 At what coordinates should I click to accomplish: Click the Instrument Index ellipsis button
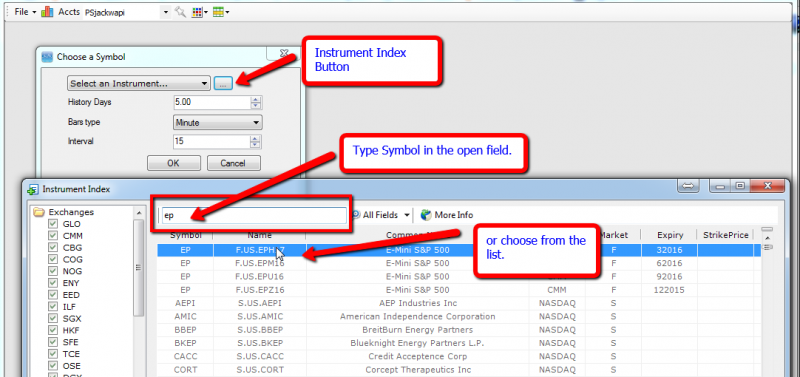[223, 84]
